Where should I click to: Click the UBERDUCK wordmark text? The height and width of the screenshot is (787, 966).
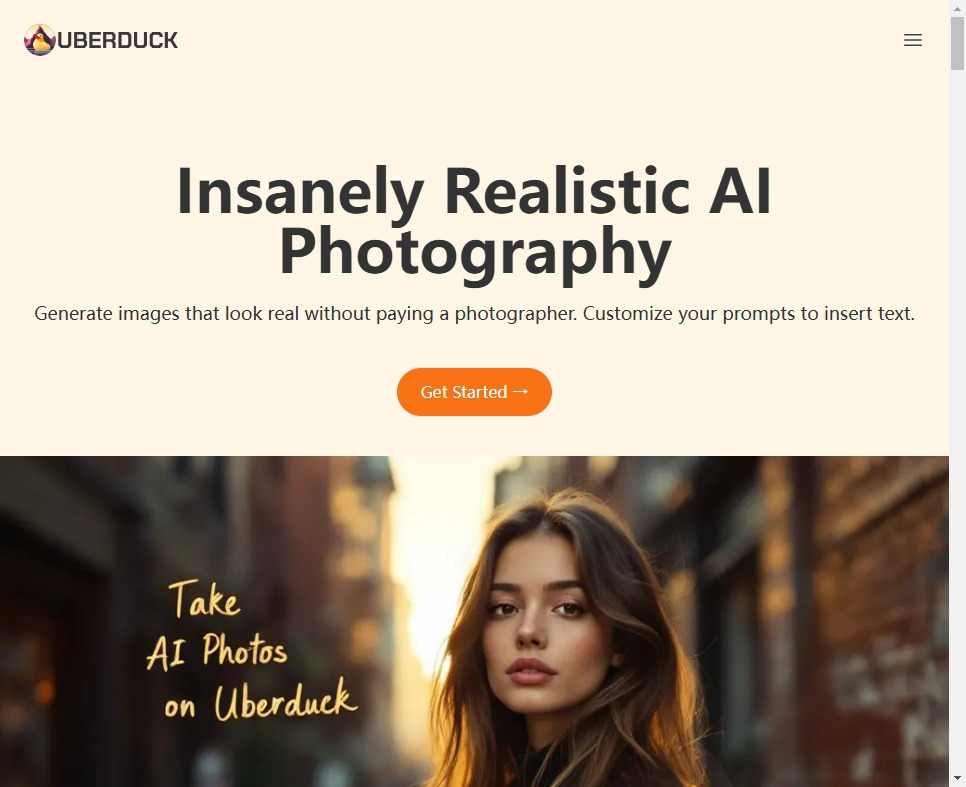point(118,40)
